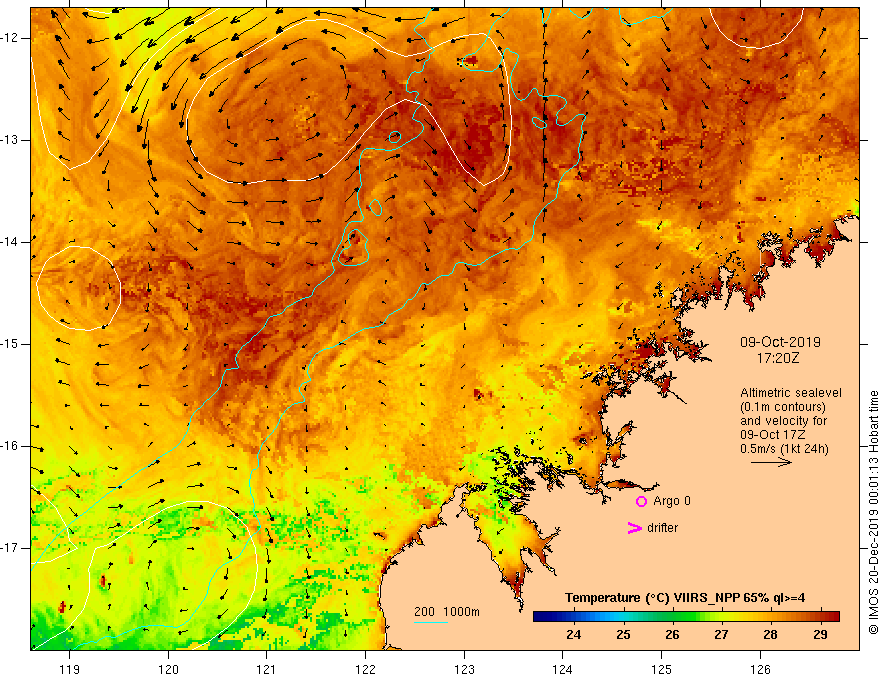Click the 'drifter' legend label
The image size is (880, 680).
(x=662, y=528)
